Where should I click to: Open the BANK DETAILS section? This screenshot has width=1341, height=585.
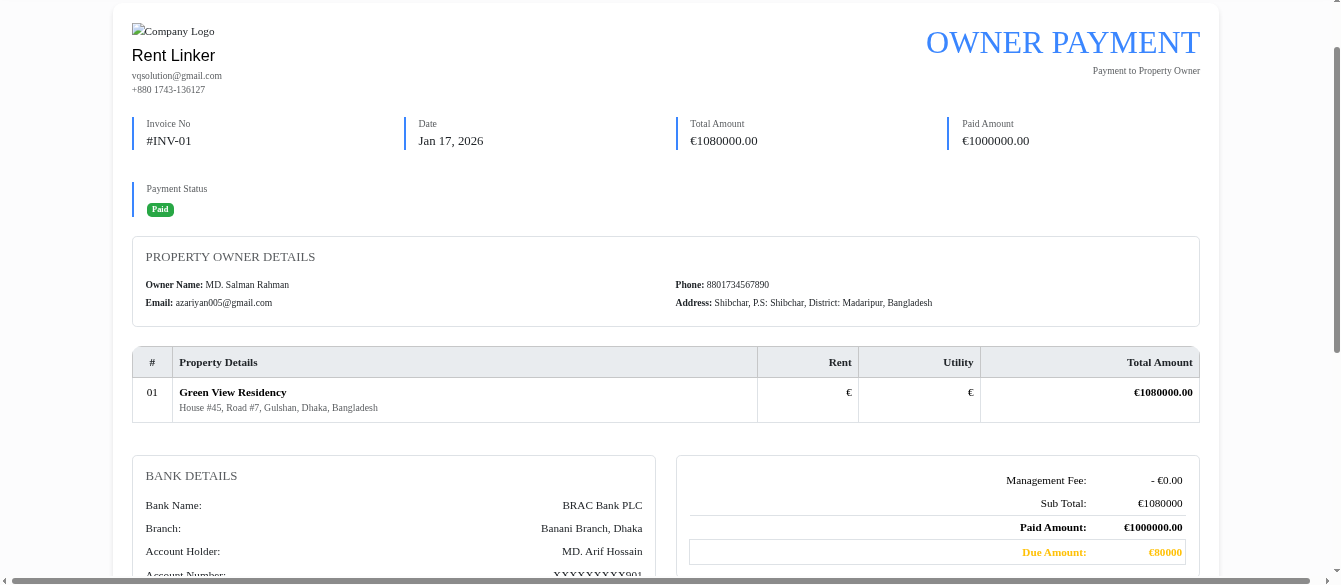[x=191, y=475]
